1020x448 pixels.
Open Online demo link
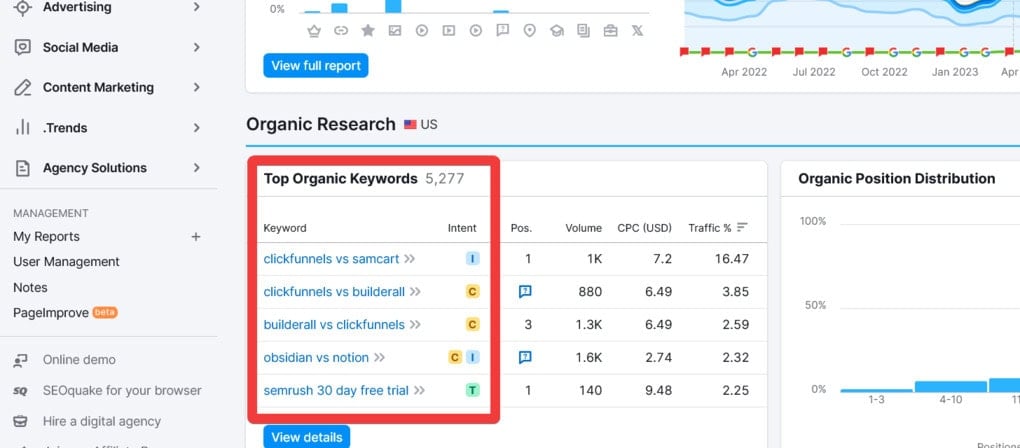point(79,360)
